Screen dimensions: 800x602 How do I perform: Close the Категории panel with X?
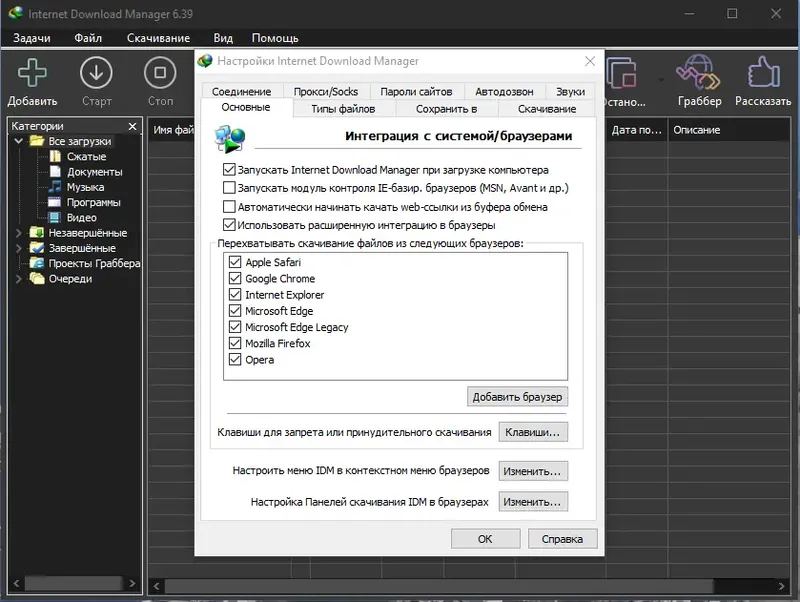133,126
